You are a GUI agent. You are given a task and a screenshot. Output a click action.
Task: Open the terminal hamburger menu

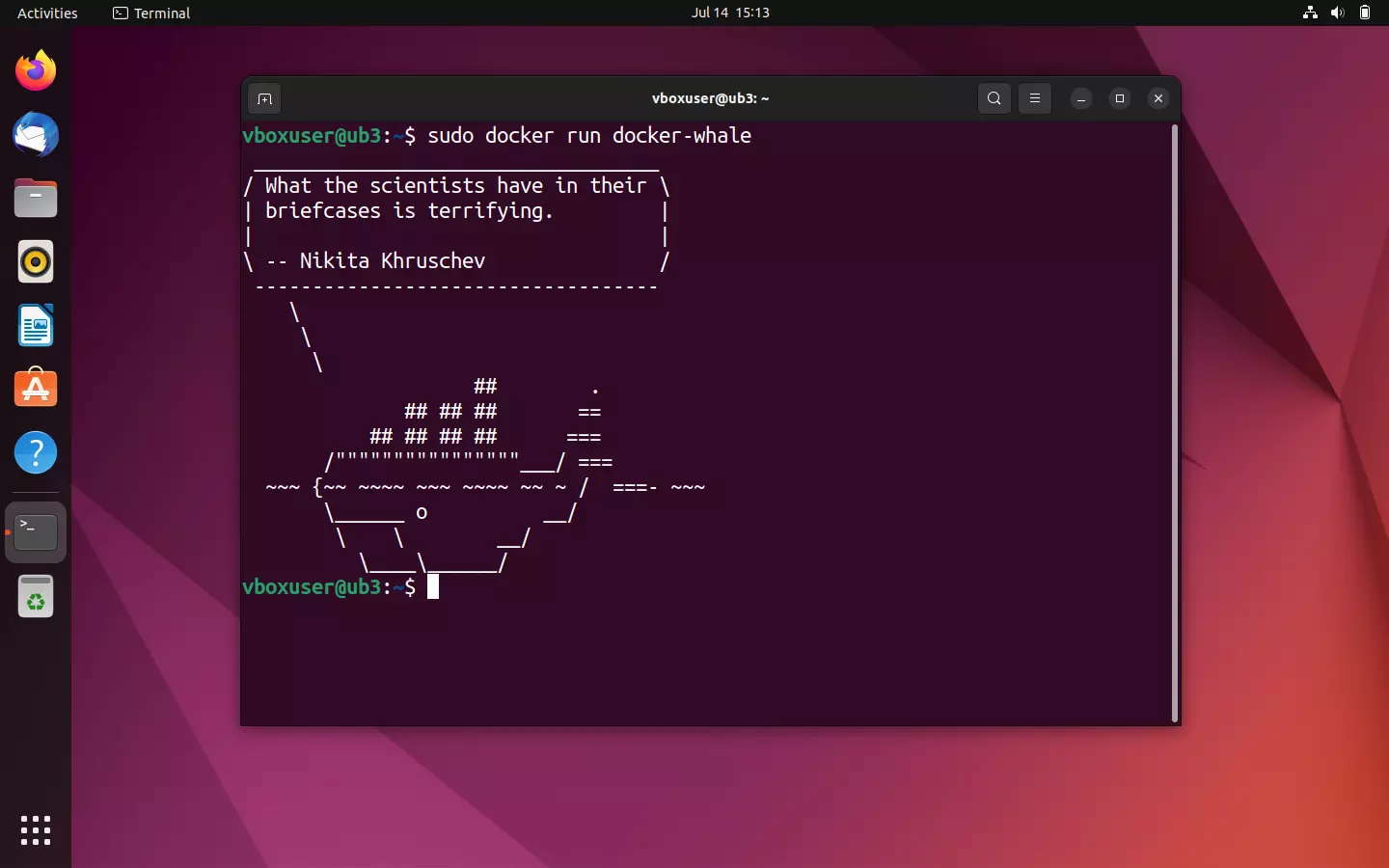point(1034,98)
